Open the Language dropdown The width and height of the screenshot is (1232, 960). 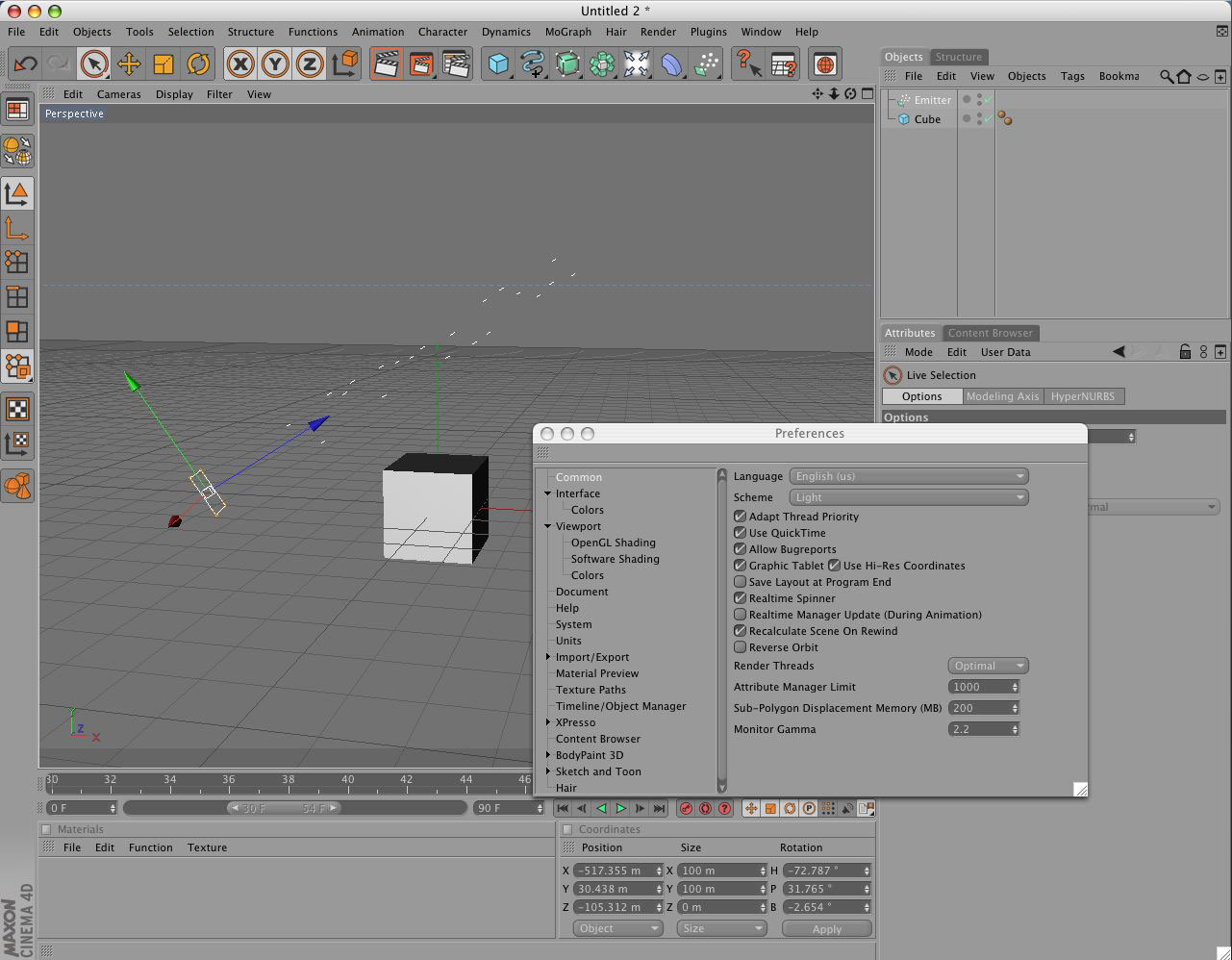[x=908, y=476]
